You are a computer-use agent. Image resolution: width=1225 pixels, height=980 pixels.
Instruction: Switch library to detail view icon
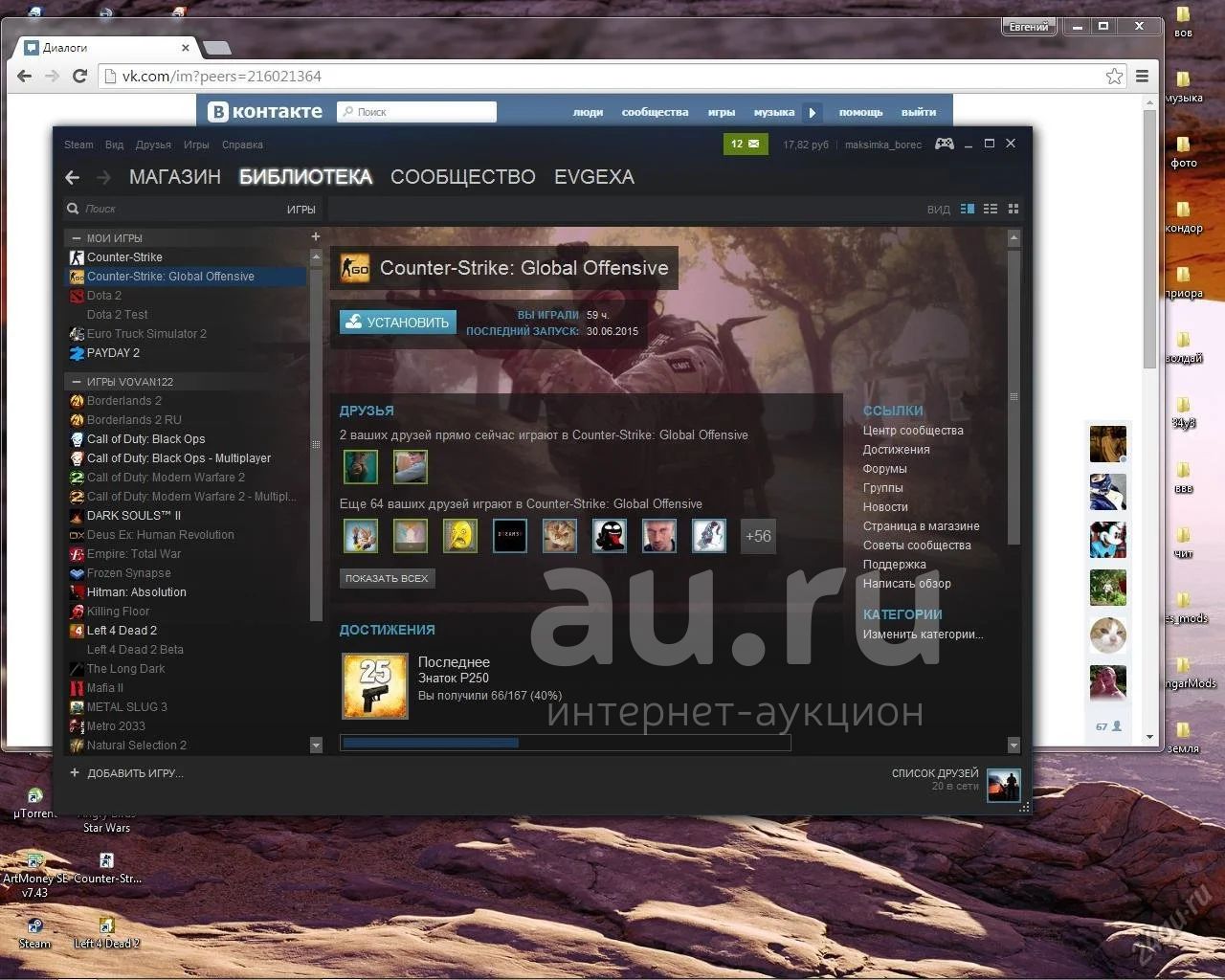pos(968,209)
